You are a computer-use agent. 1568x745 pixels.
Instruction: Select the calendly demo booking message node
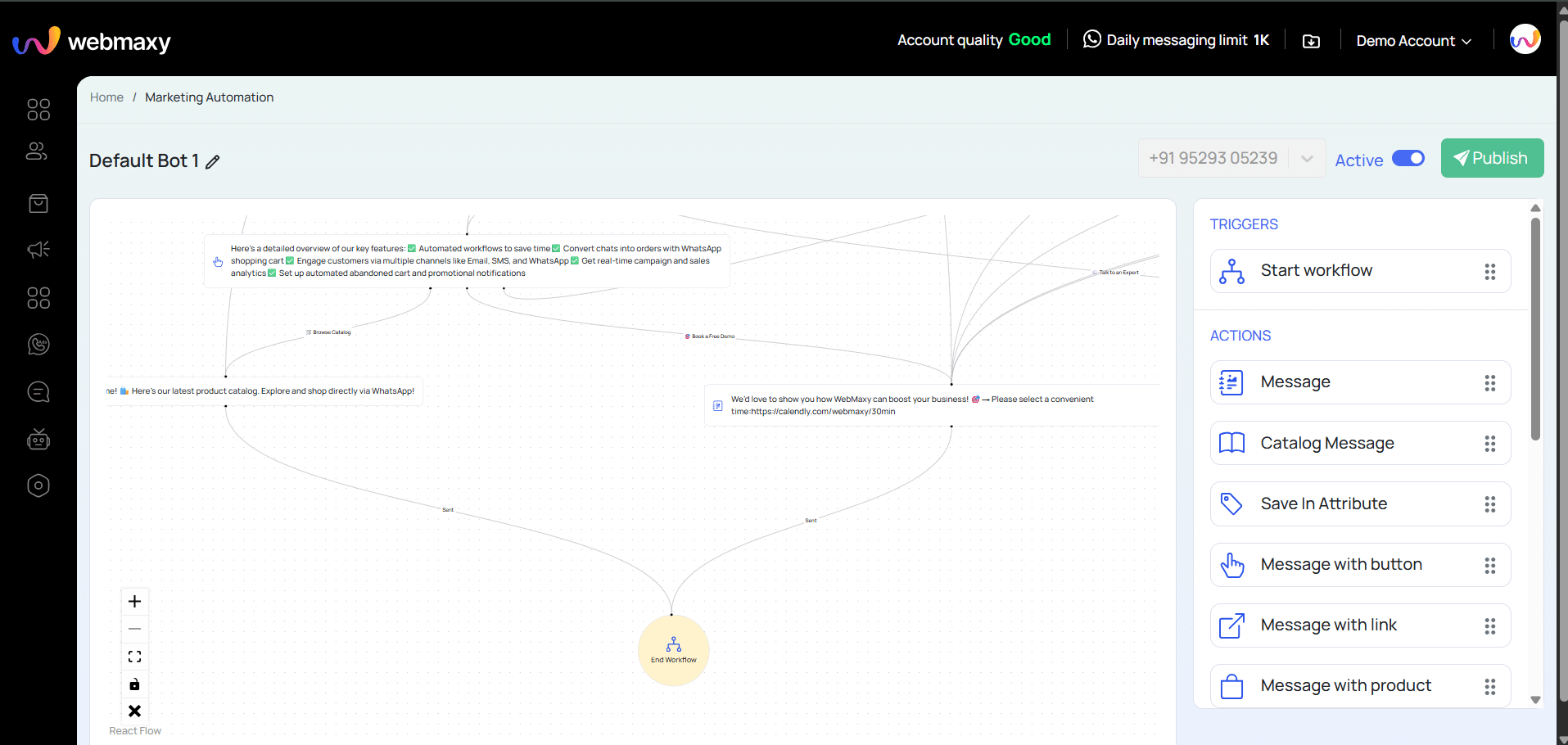click(932, 405)
